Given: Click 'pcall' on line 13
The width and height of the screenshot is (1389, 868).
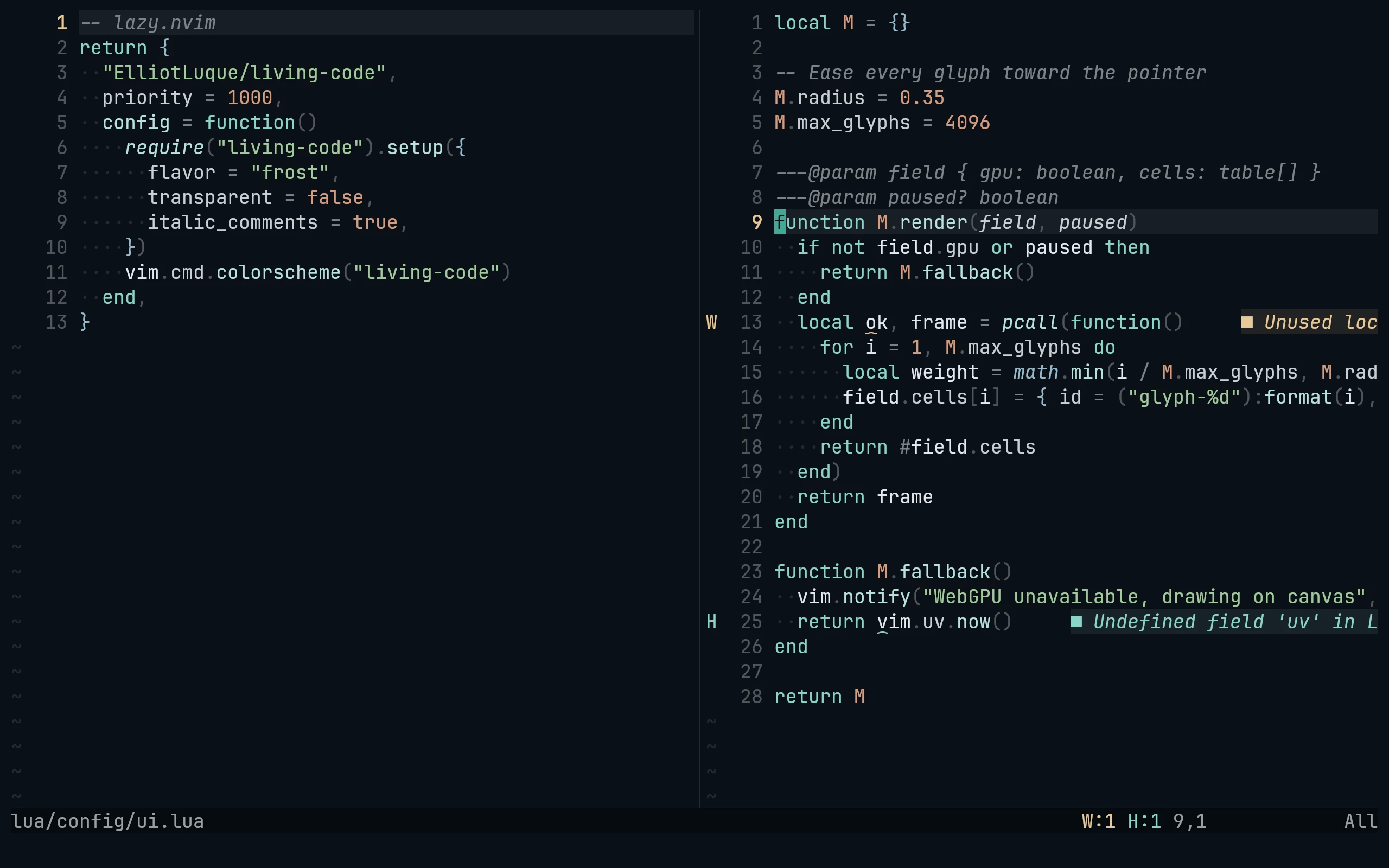Looking at the screenshot, I should coord(1030,322).
